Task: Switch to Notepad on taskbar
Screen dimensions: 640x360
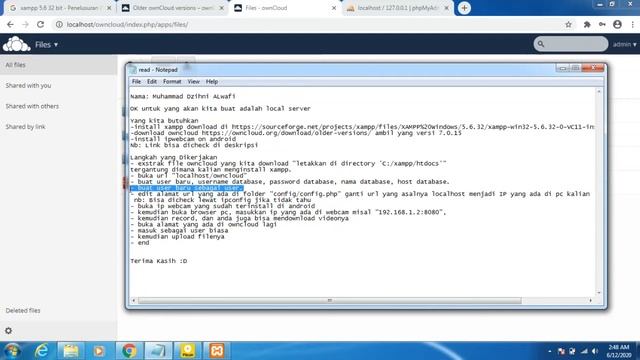Action: 158,351
